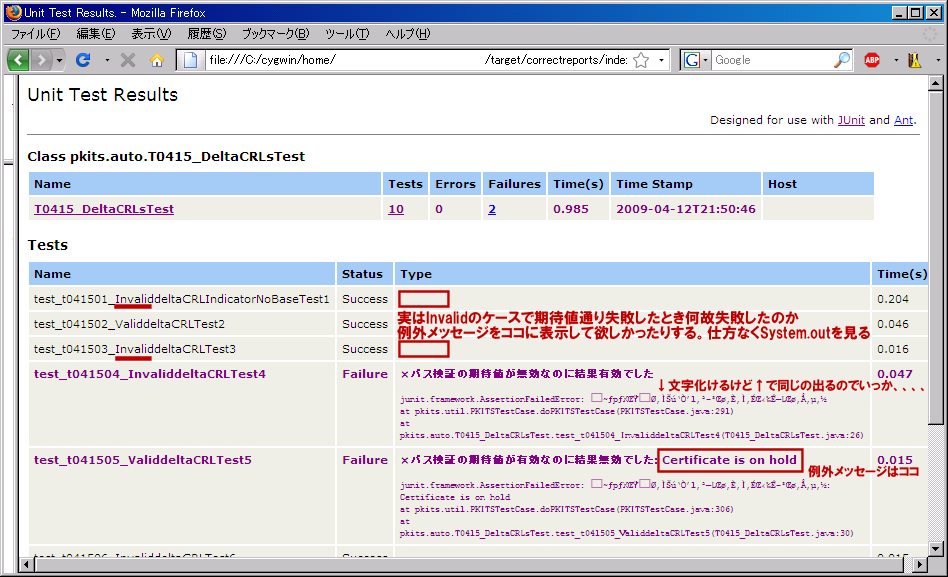
Task: Click the time value 0.985
Action: click(x=571, y=209)
